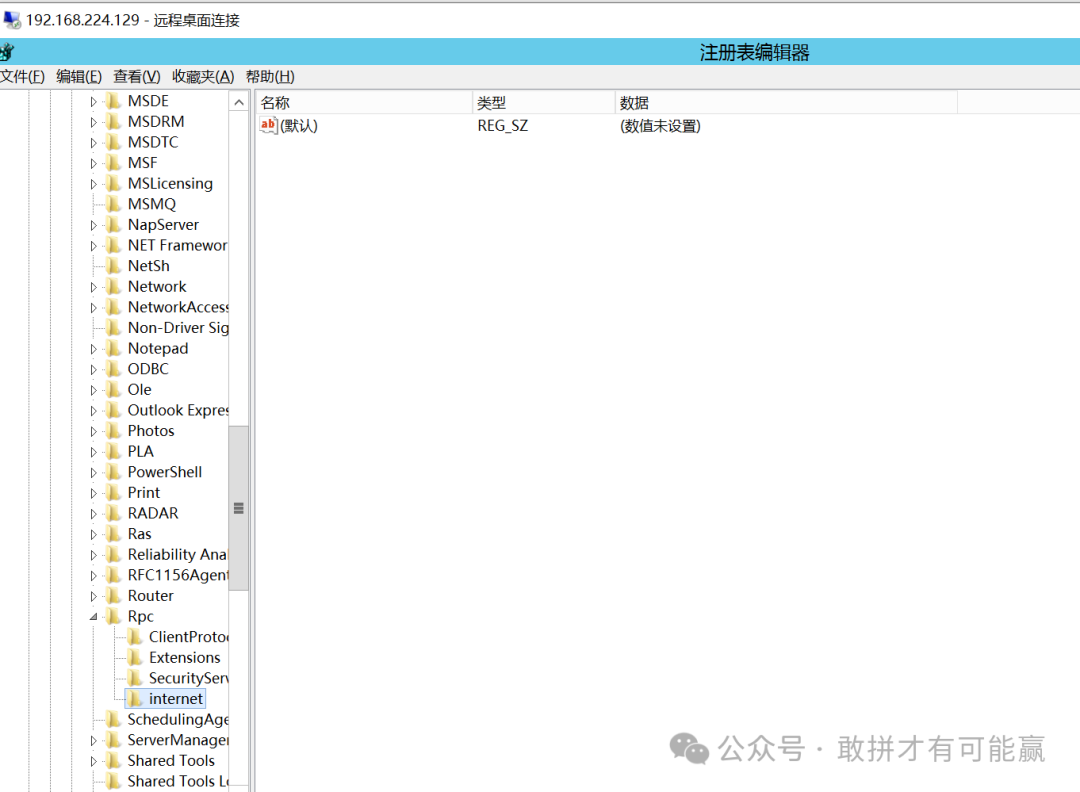Open the 文件(F) menu

22,77
